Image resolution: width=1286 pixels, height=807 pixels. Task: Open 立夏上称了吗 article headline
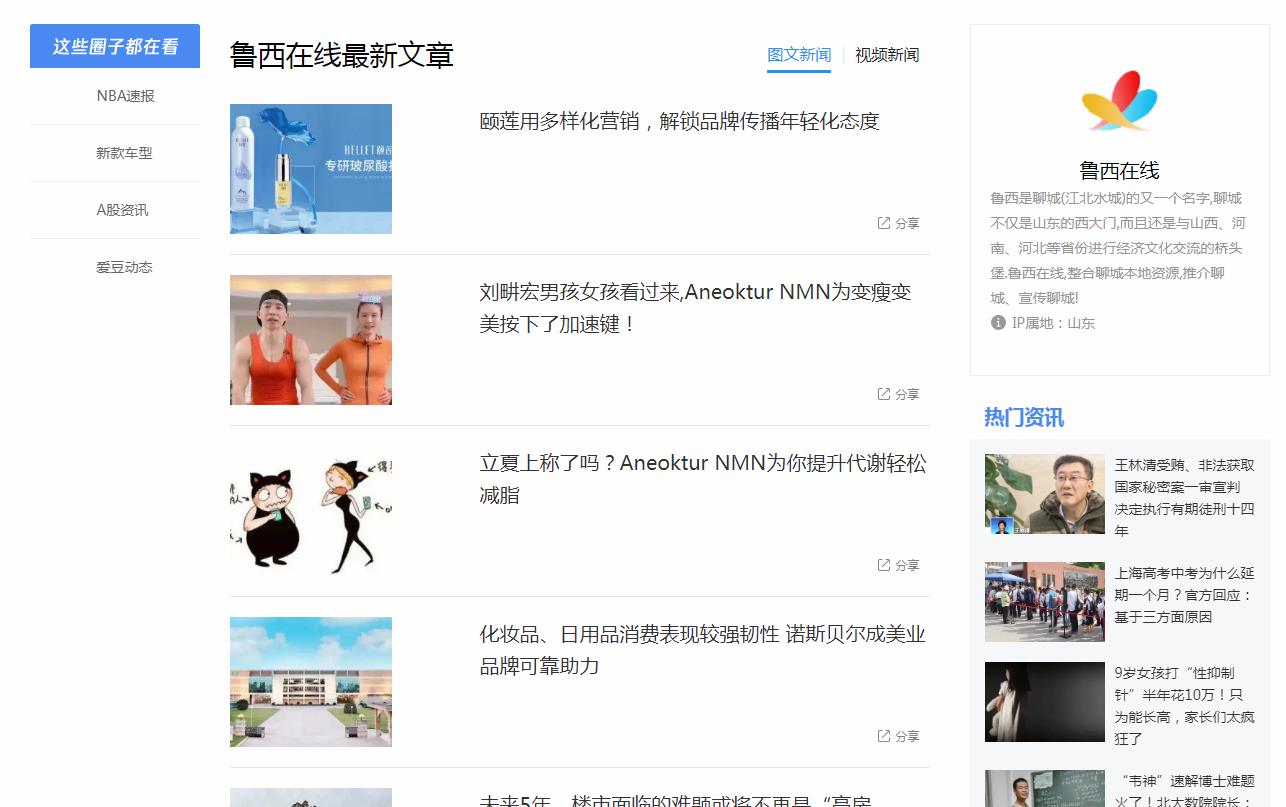(703, 479)
